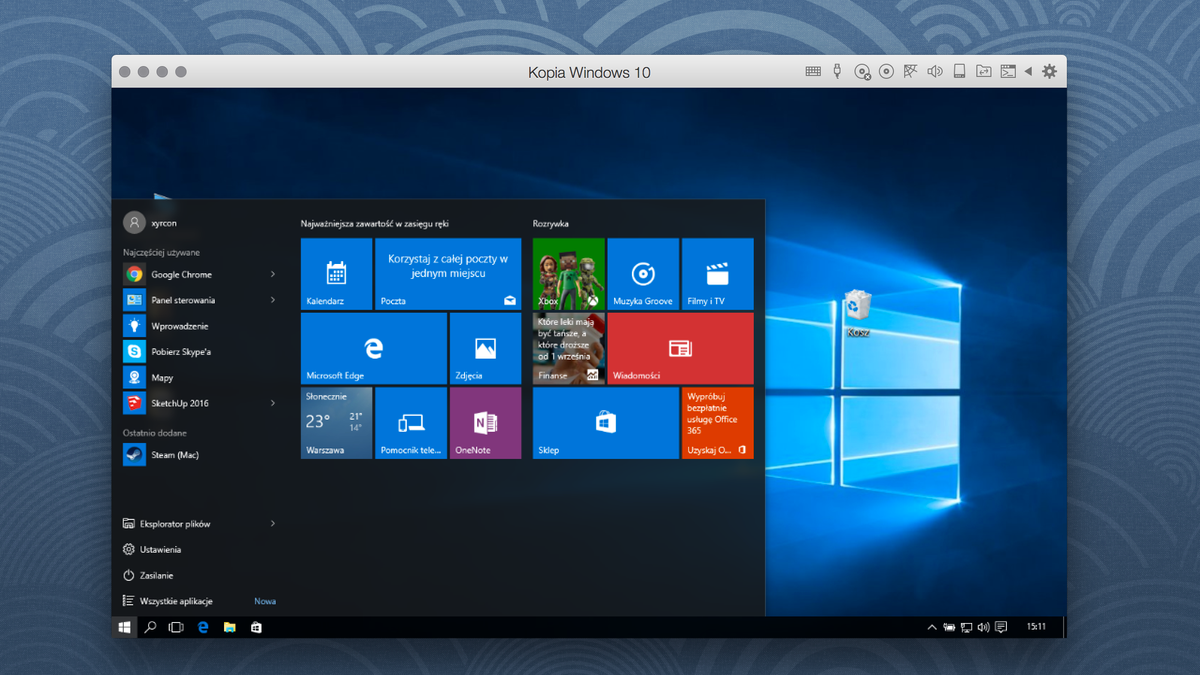Expand SketchUp 2016 jump list arrow
Image resolution: width=1200 pixels, height=675 pixels.
[x=272, y=403]
